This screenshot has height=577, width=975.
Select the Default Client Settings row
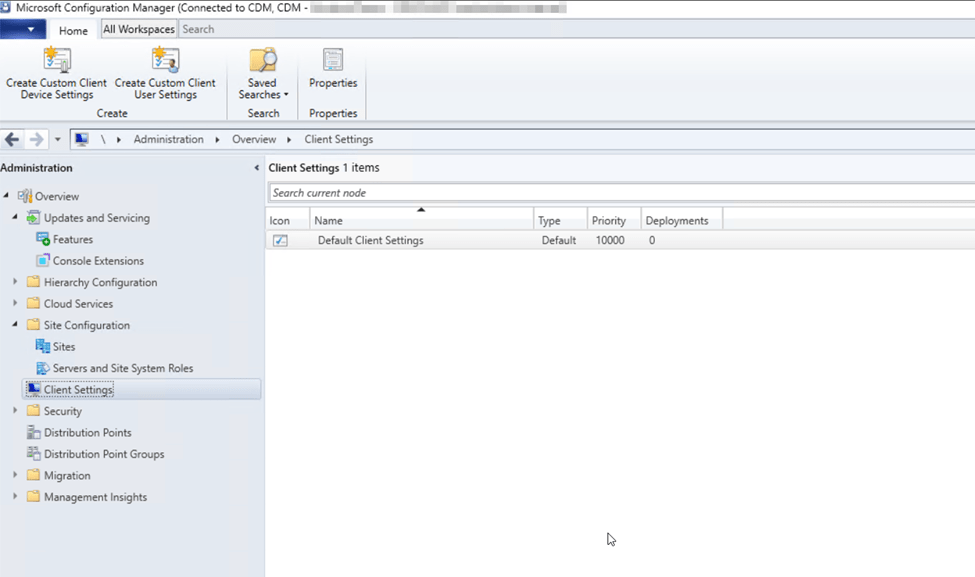[370, 241]
